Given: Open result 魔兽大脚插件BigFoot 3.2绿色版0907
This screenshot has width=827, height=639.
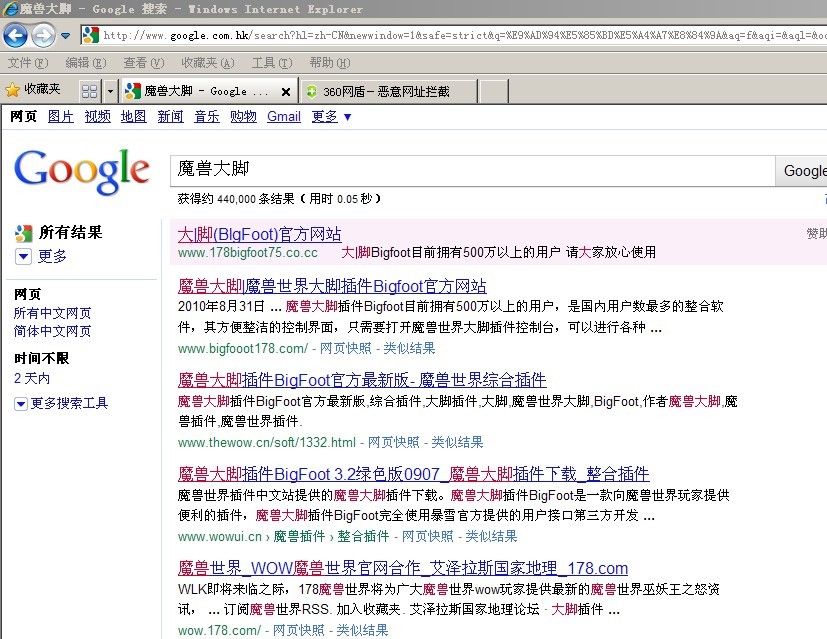Looking at the screenshot, I should tap(414, 473).
